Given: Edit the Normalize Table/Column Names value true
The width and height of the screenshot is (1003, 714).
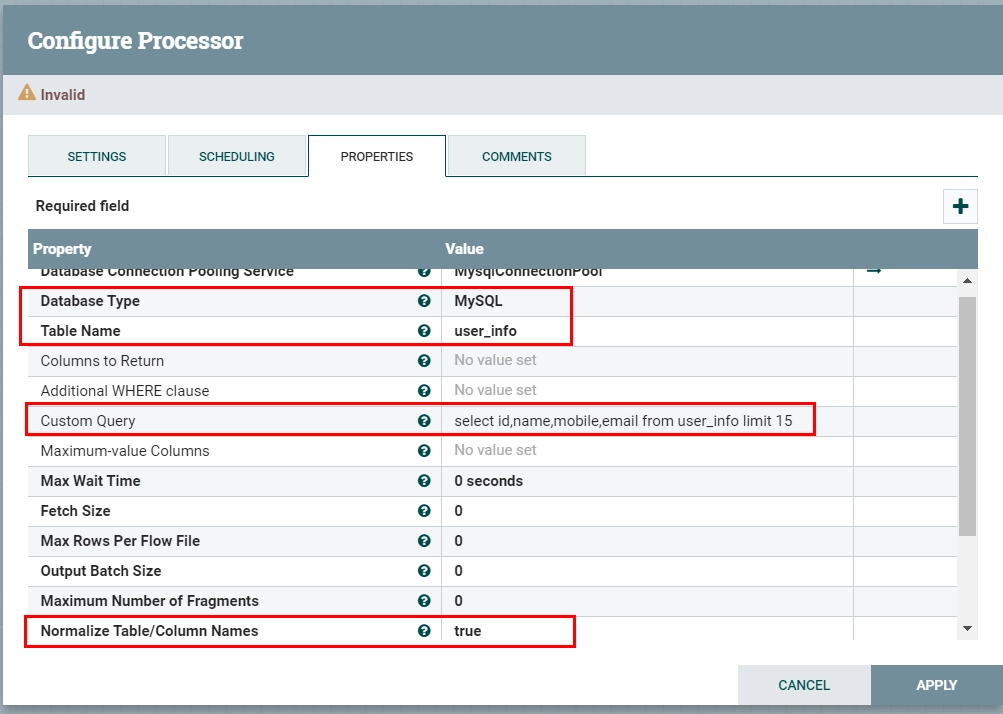Looking at the screenshot, I should tap(647, 631).
